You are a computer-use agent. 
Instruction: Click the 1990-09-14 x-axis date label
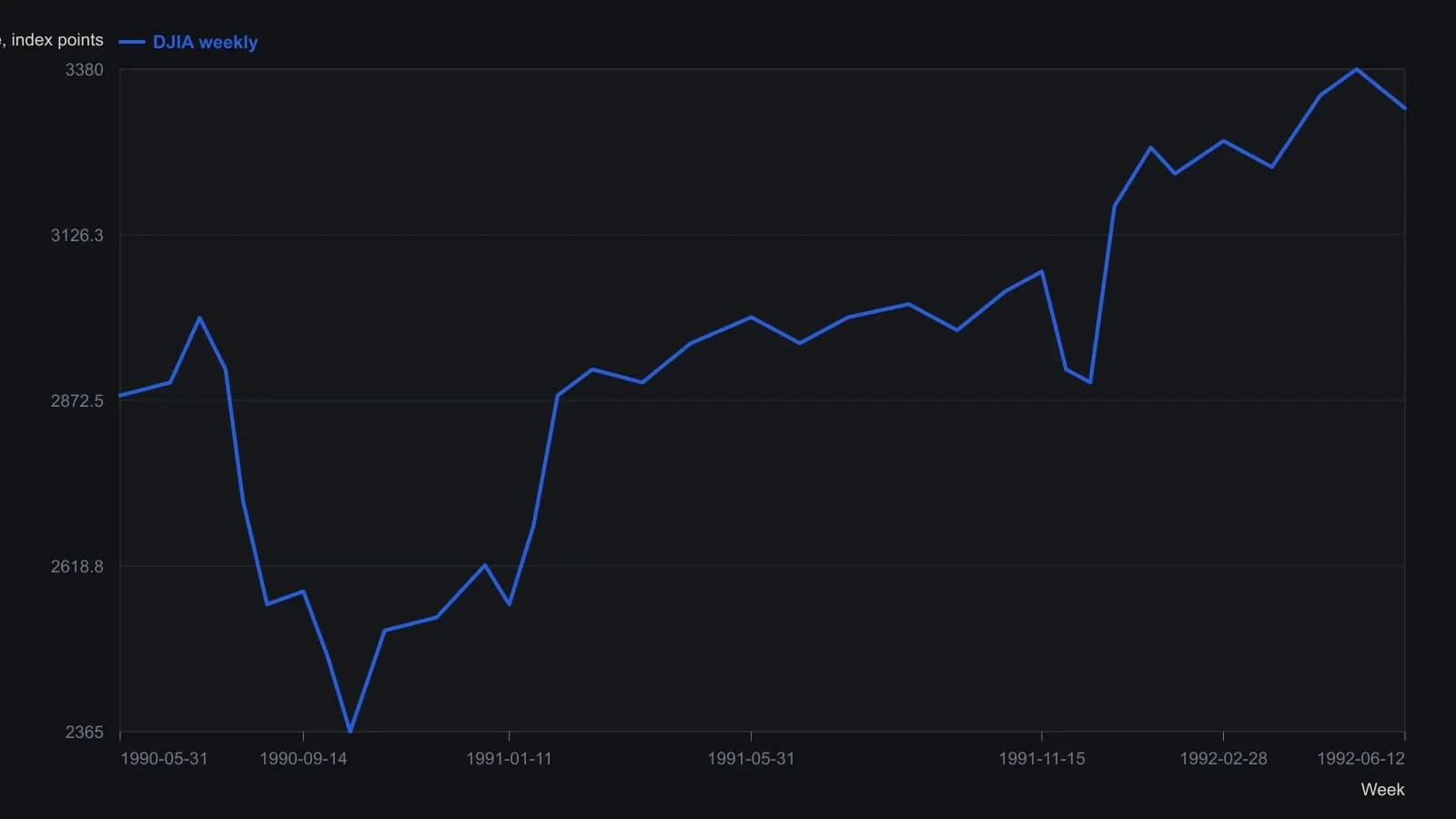point(303,759)
